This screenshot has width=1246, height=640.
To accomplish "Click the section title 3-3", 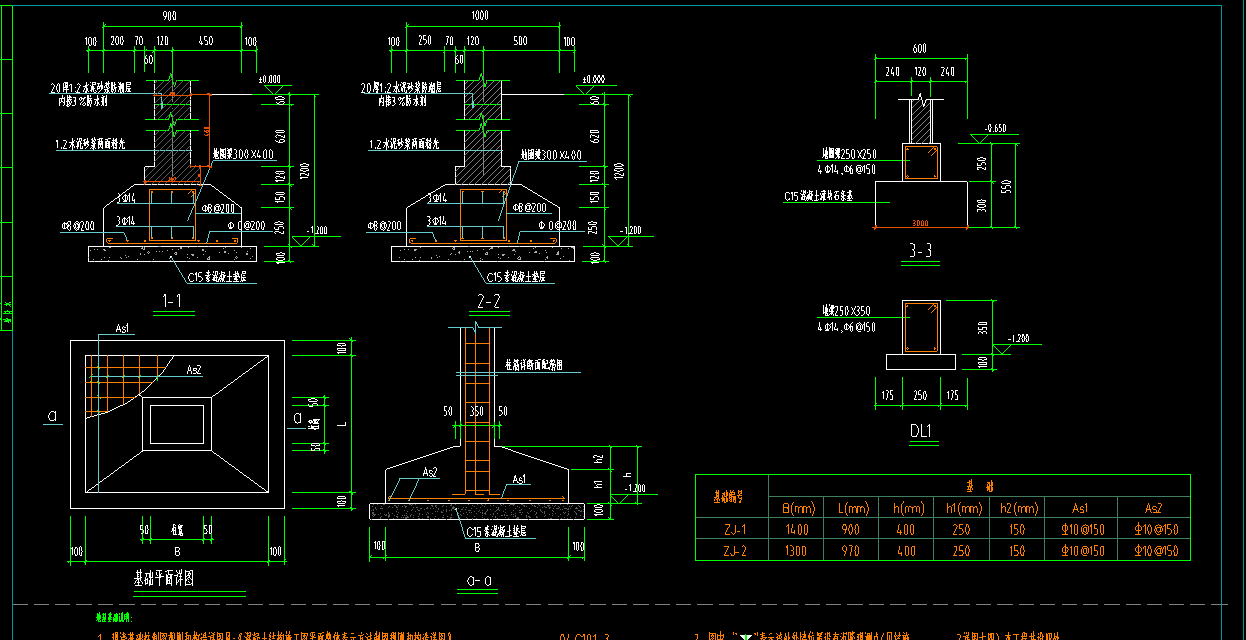I will pyautogui.click(x=921, y=252).
